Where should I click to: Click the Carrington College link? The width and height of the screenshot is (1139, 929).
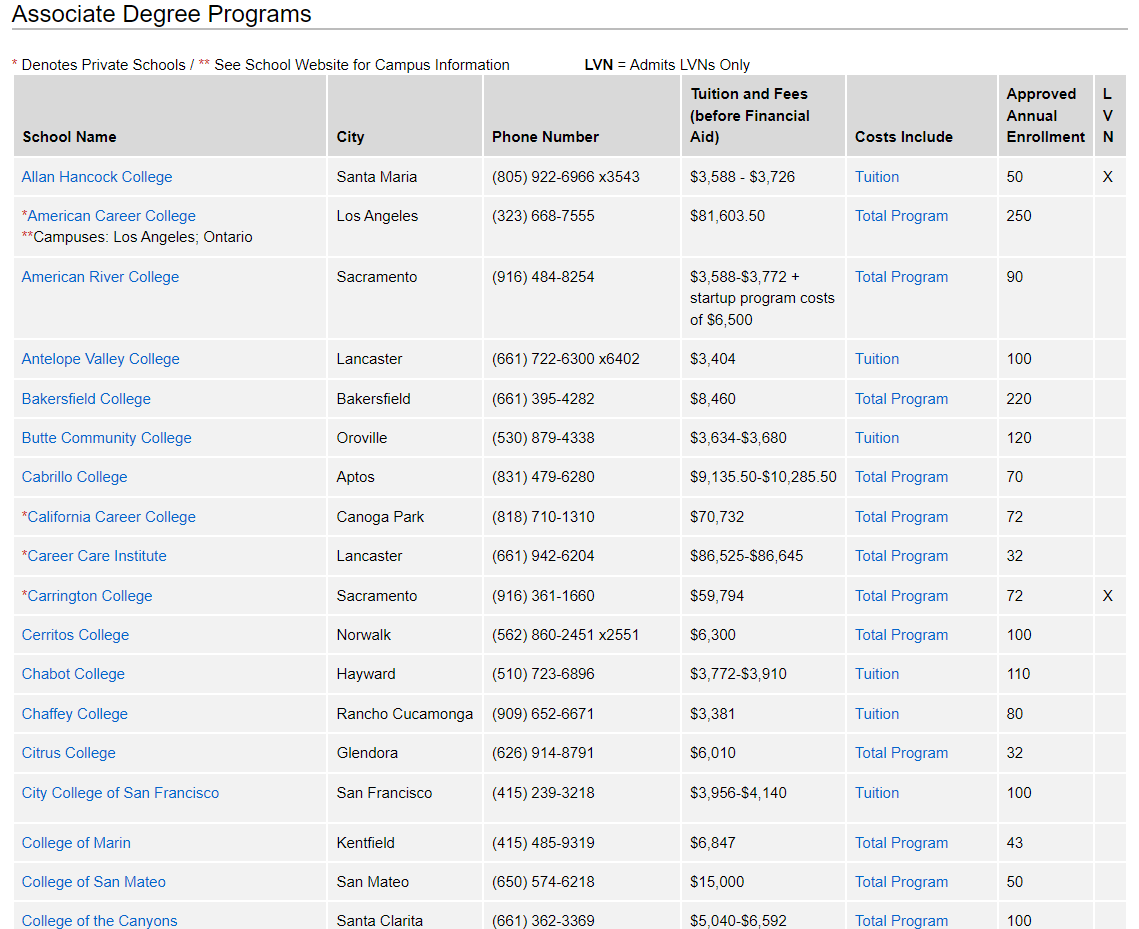tap(89, 596)
